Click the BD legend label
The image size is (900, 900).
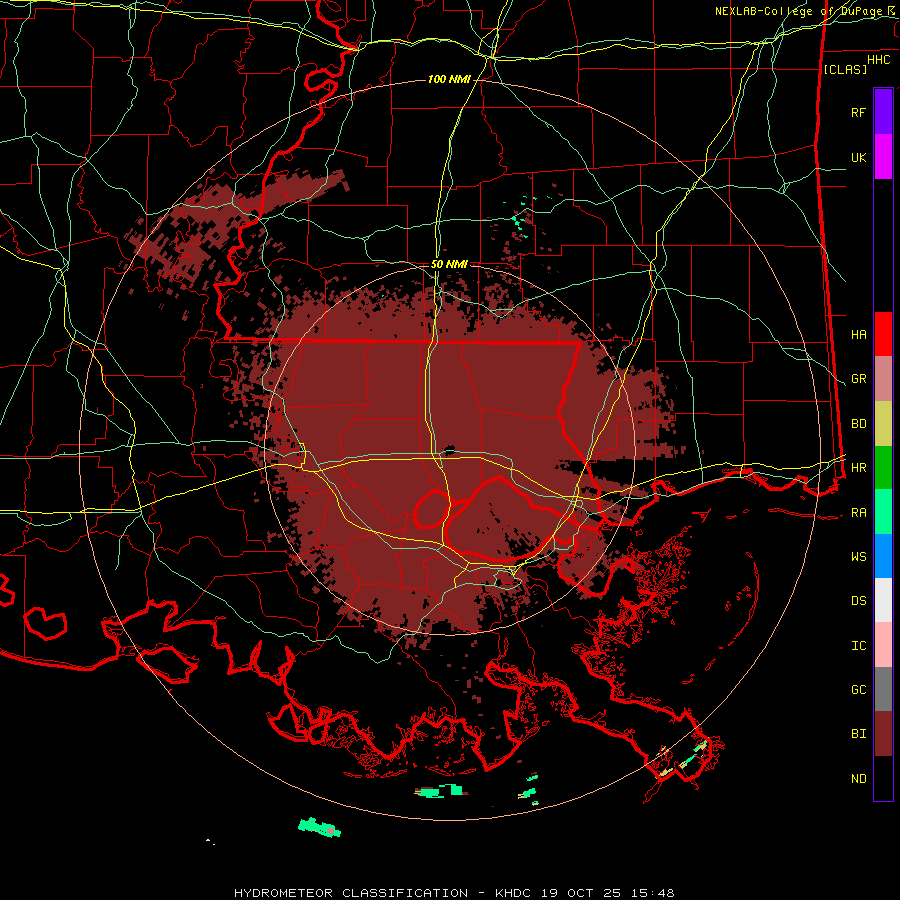[858, 424]
